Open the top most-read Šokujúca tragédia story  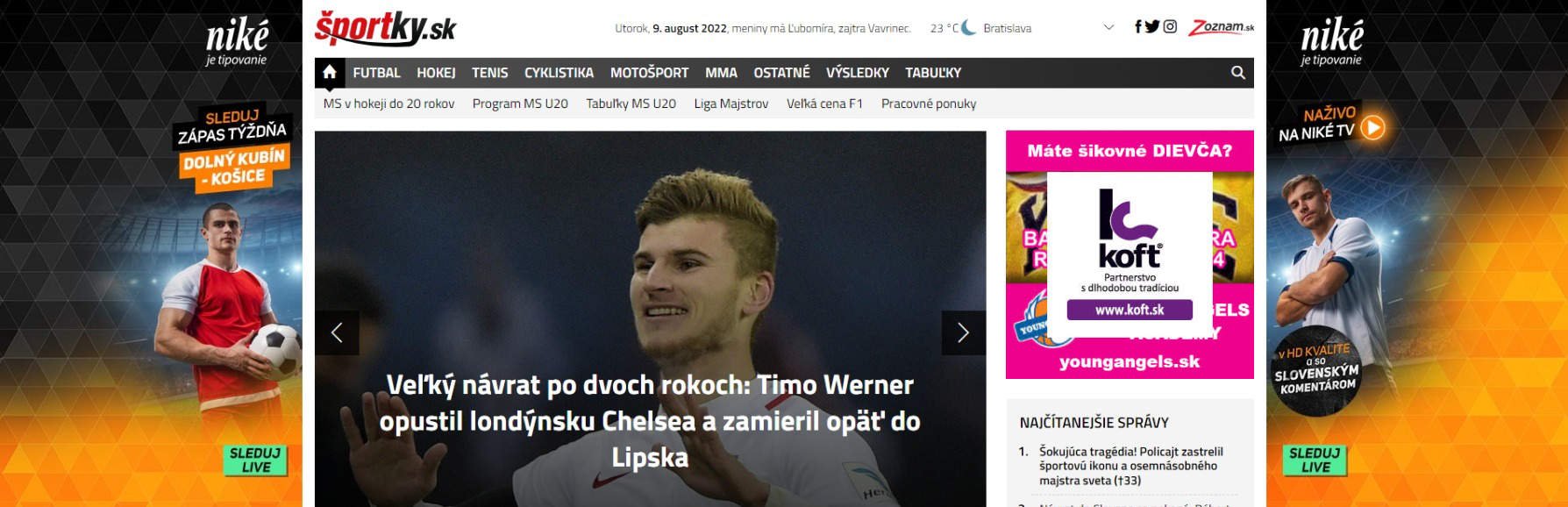(1130, 466)
